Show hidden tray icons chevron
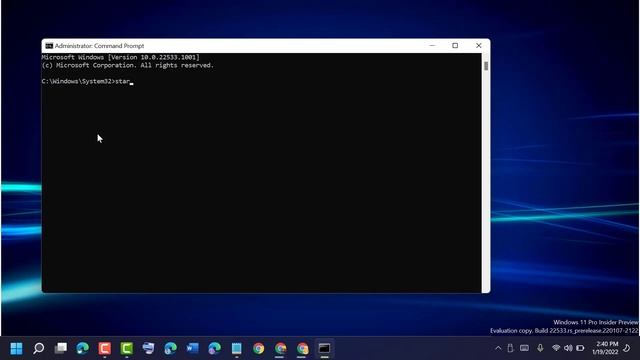 click(x=498, y=348)
